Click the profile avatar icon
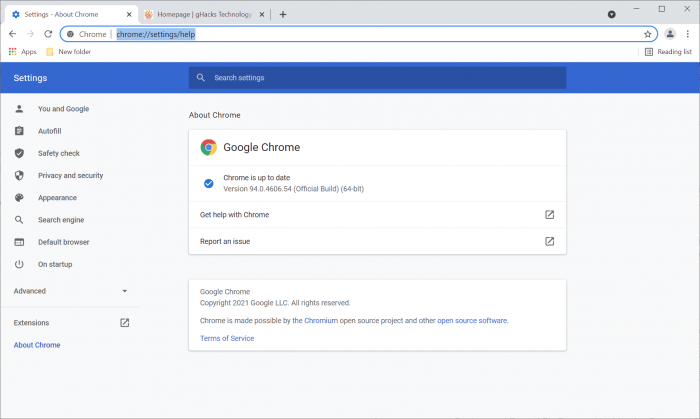 tap(670, 34)
